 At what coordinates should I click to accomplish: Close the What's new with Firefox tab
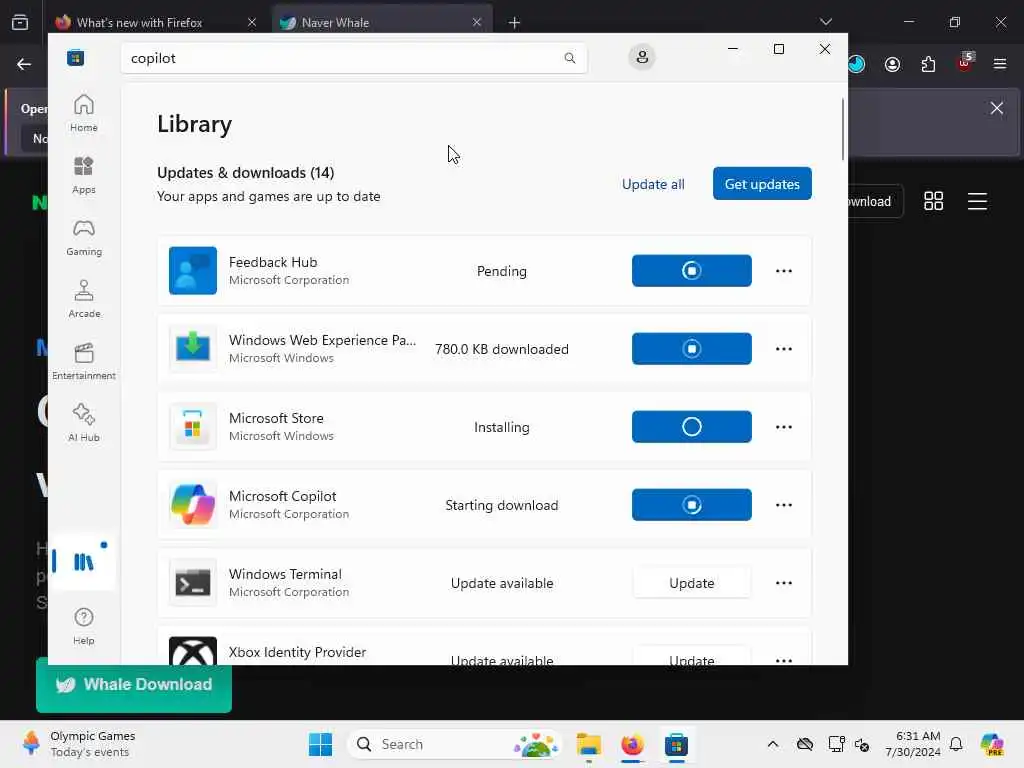[252, 23]
